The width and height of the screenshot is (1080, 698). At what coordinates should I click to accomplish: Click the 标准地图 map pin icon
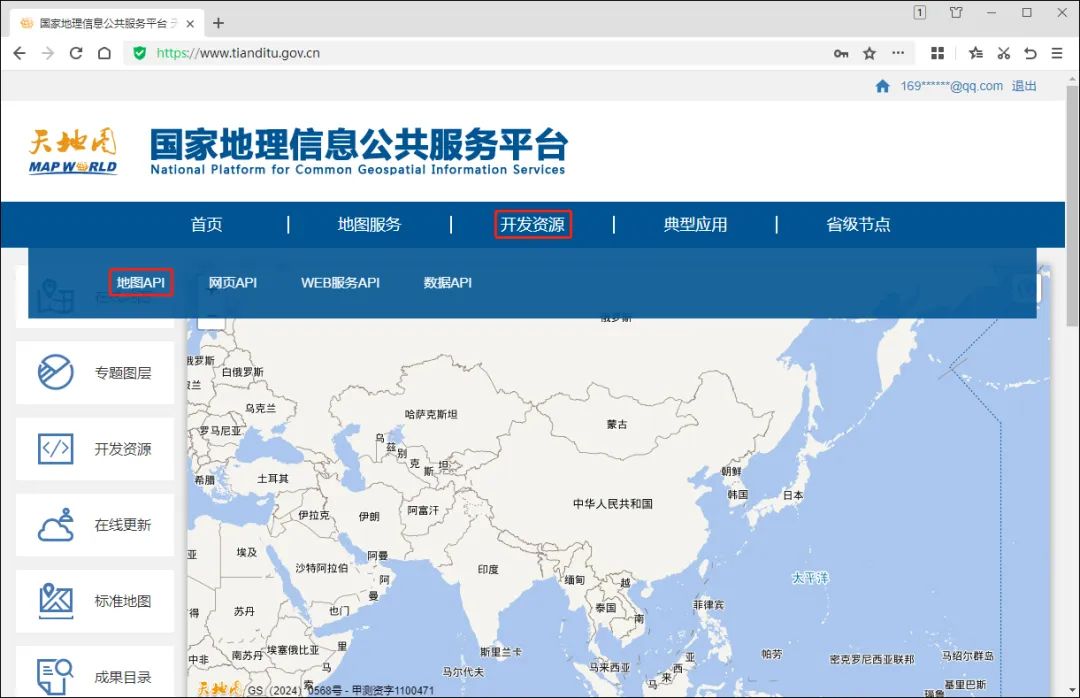point(56,601)
